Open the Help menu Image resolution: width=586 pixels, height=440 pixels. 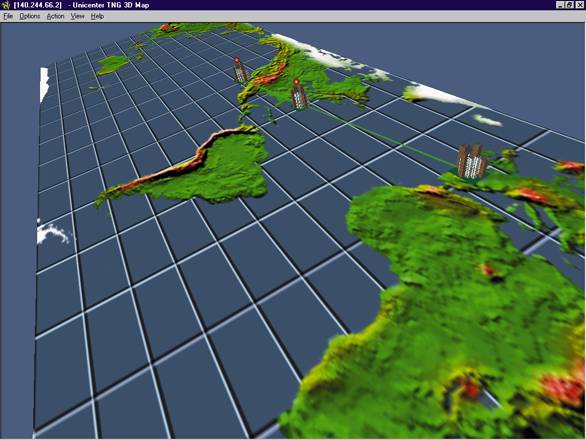pyautogui.click(x=97, y=16)
